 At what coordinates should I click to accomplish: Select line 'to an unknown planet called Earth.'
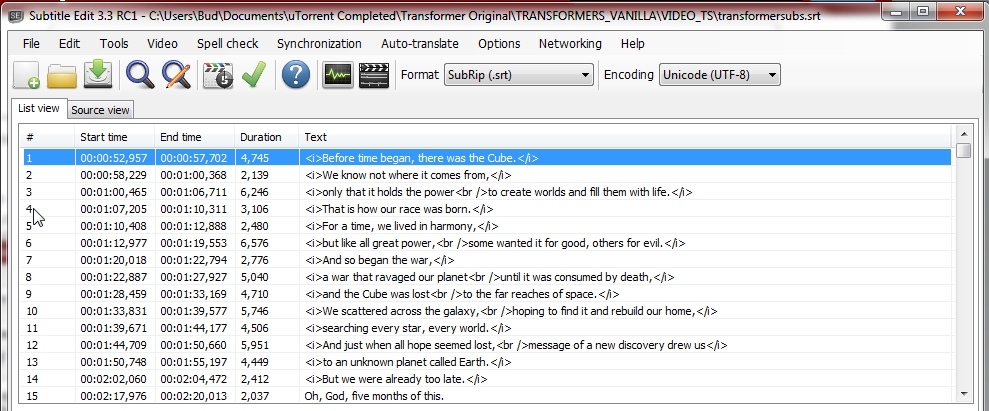pyautogui.click(x=487, y=362)
